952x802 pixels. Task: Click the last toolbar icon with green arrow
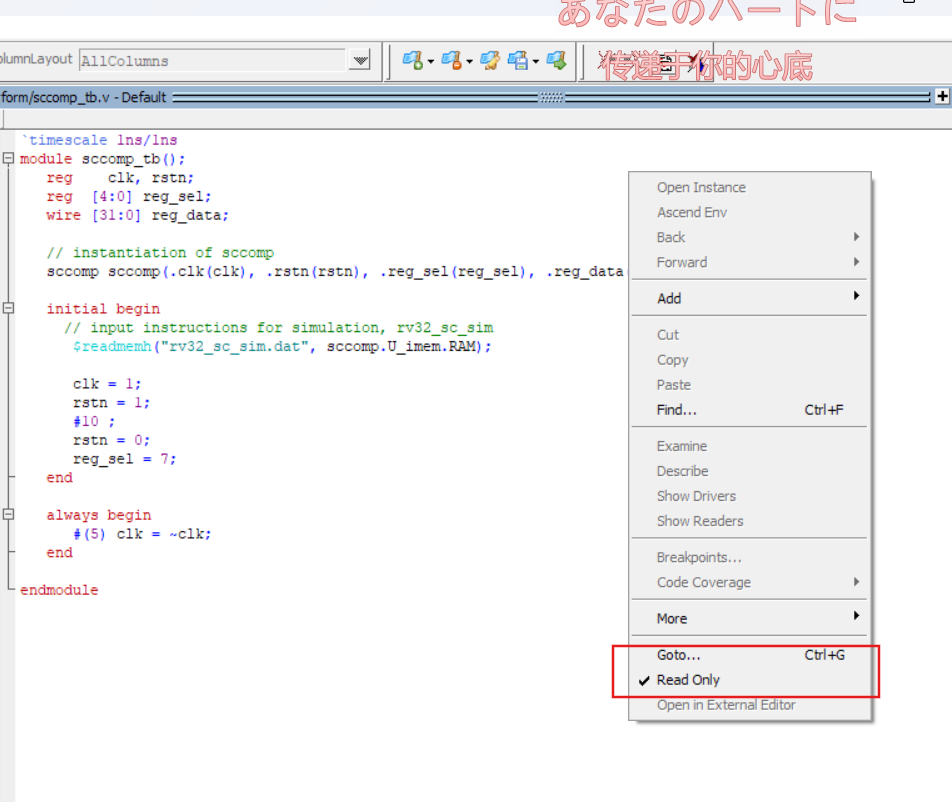[x=556, y=61]
